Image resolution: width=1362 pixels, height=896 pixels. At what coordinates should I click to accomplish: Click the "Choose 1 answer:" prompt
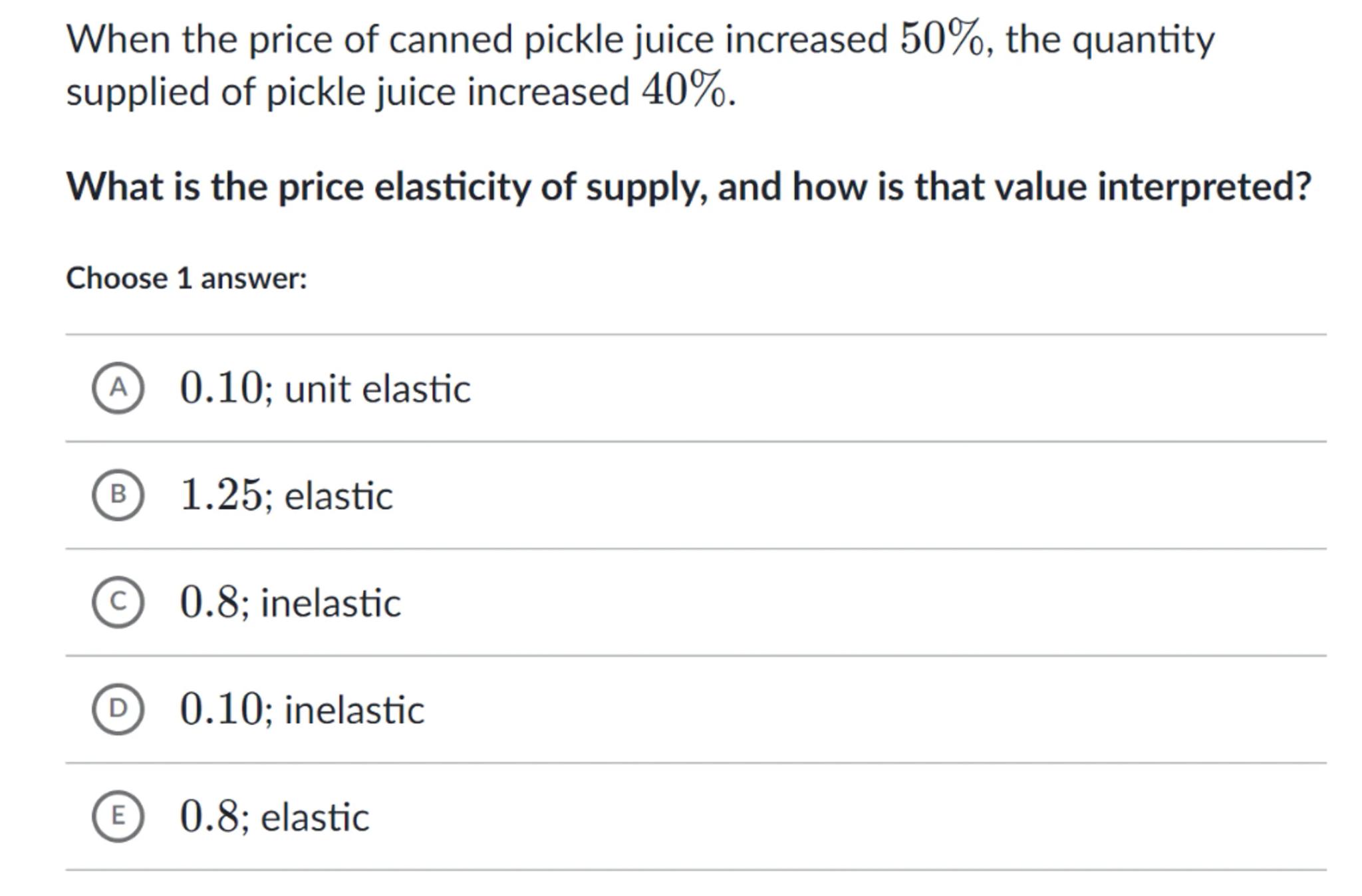tap(186, 279)
